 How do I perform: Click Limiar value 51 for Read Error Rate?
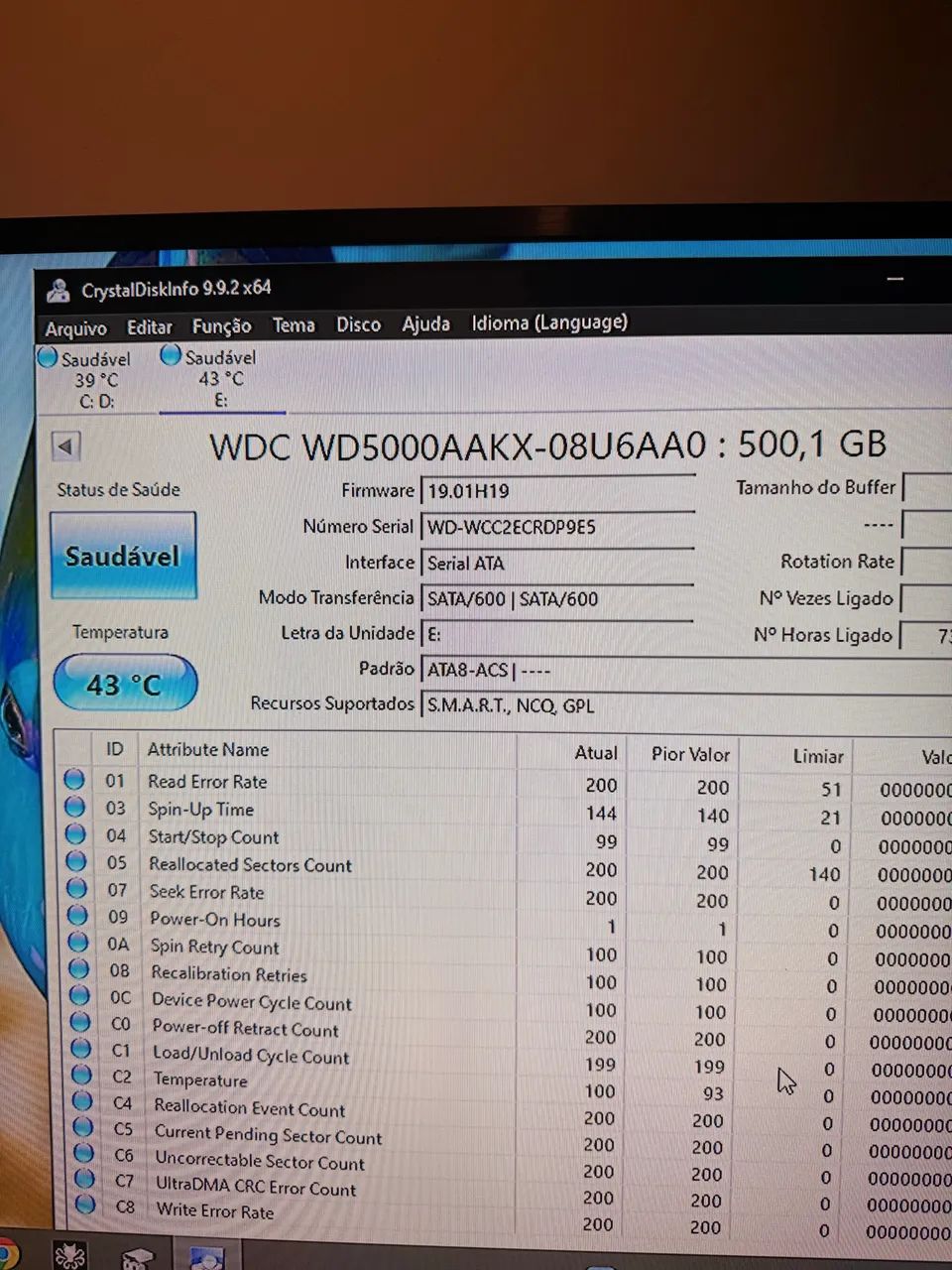[831, 790]
